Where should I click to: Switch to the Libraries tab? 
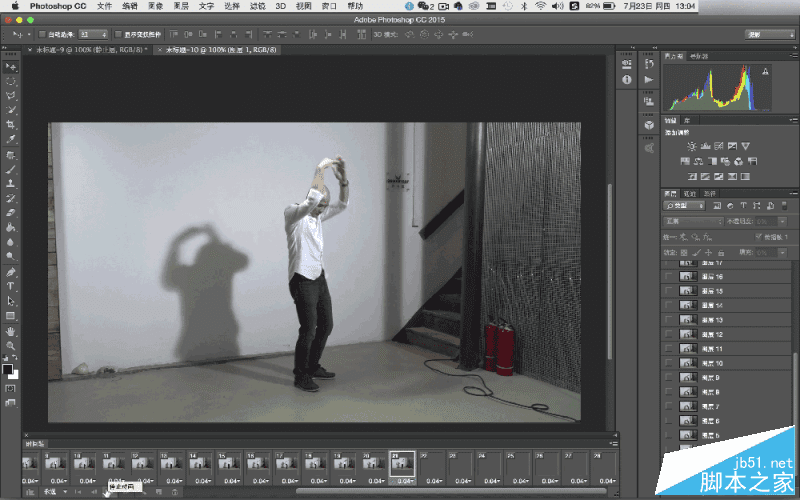(x=687, y=120)
